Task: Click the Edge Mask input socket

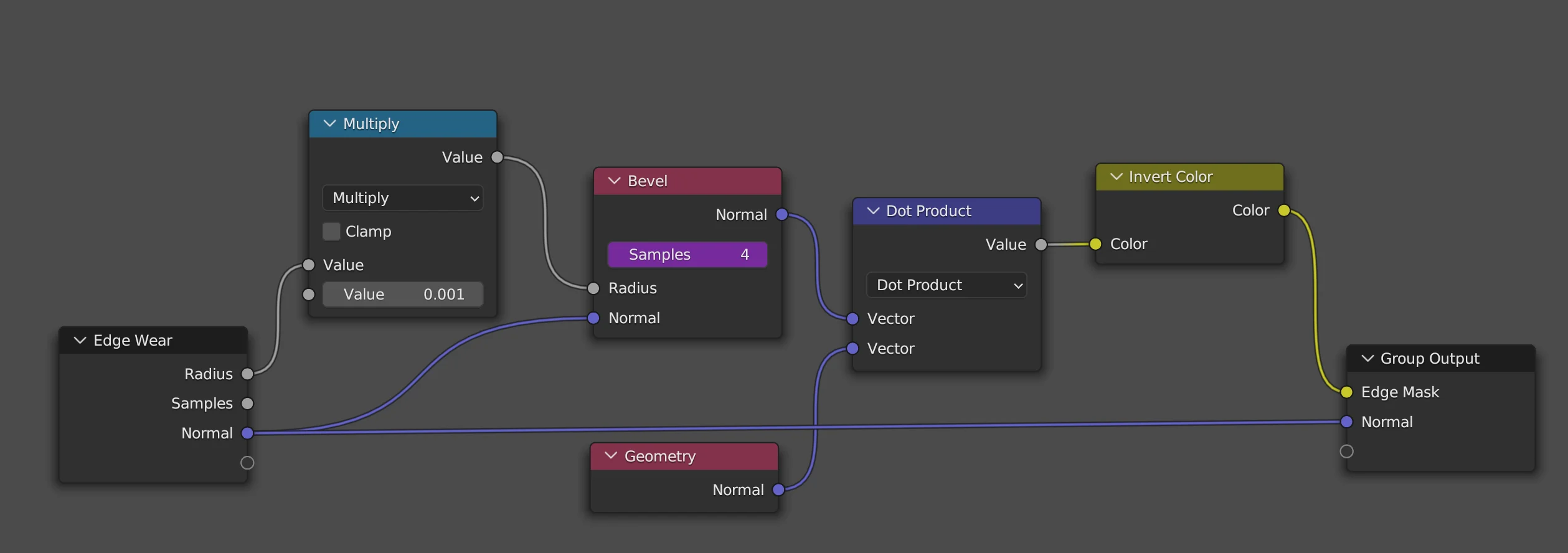Action: pyautogui.click(x=1346, y=392)
